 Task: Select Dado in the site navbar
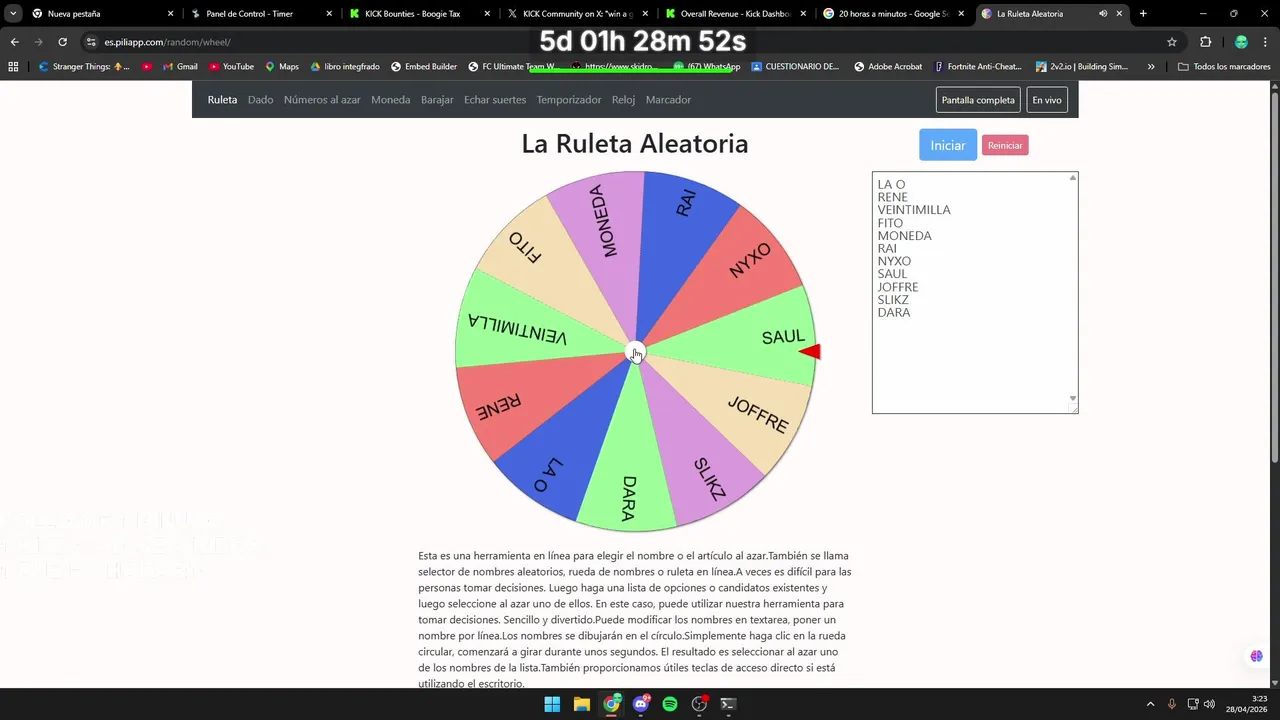pyautogui.click(x=260, y=100)
